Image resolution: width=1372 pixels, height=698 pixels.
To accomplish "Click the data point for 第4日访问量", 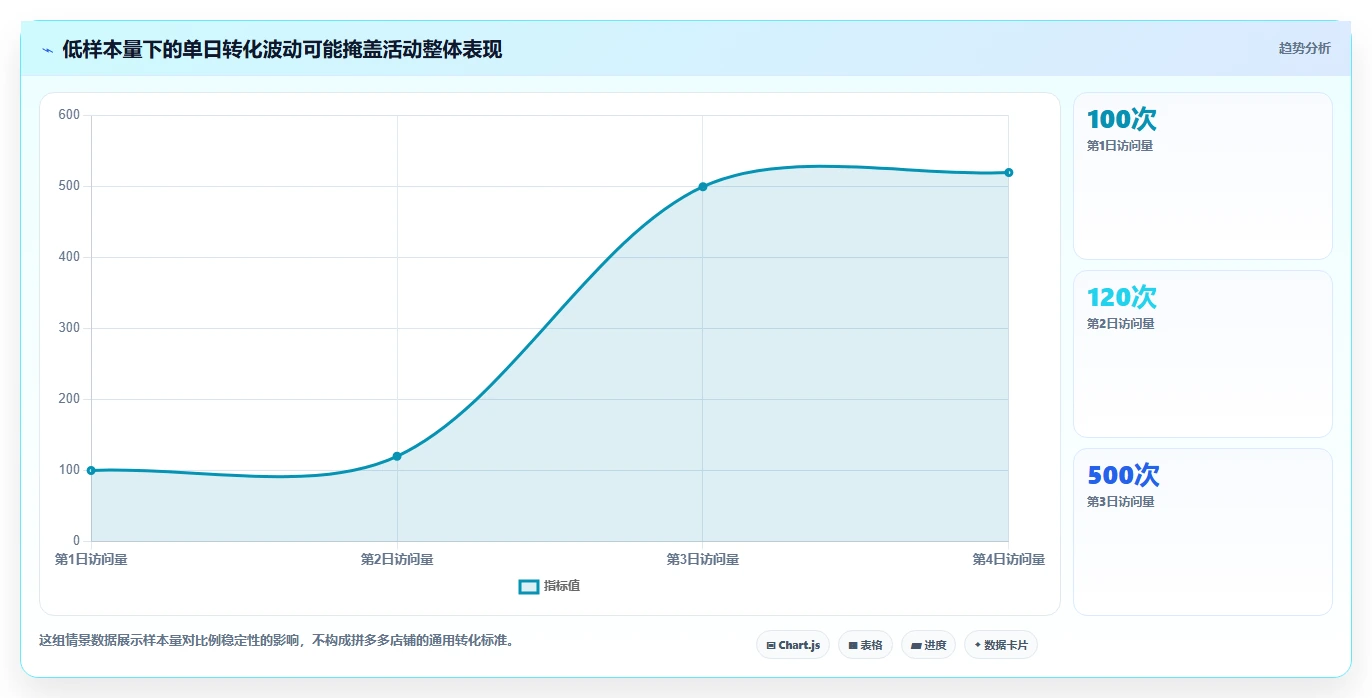I will click(x=1008, y=173).
